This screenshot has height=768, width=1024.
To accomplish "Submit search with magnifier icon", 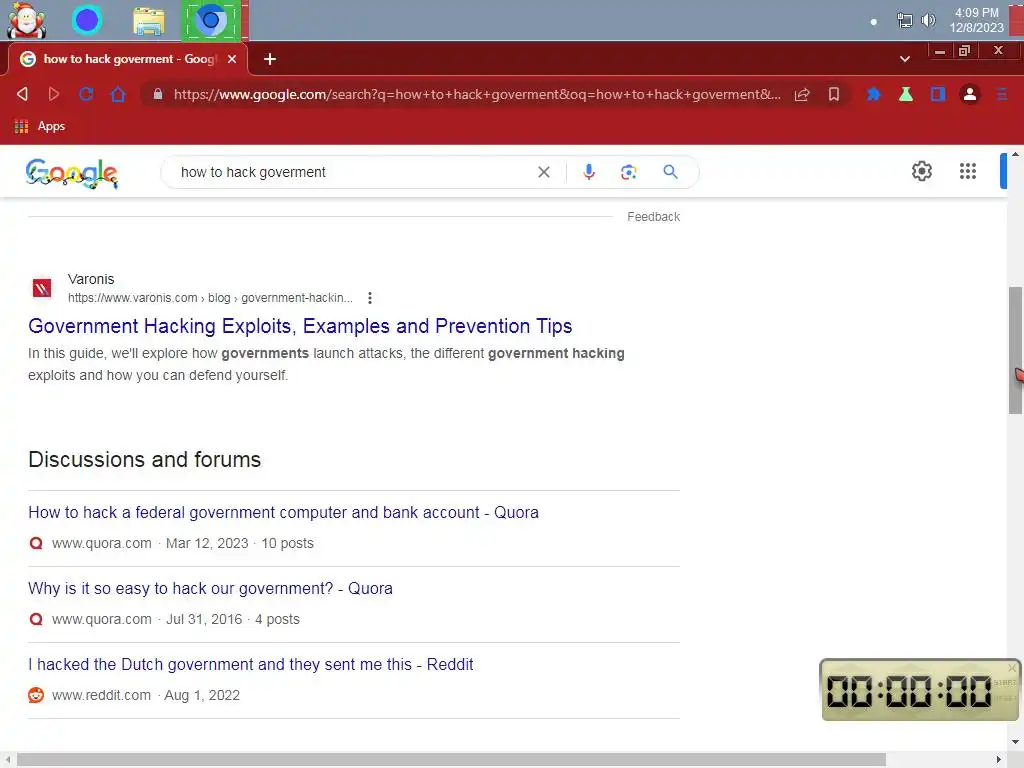I will coord(670,172).
